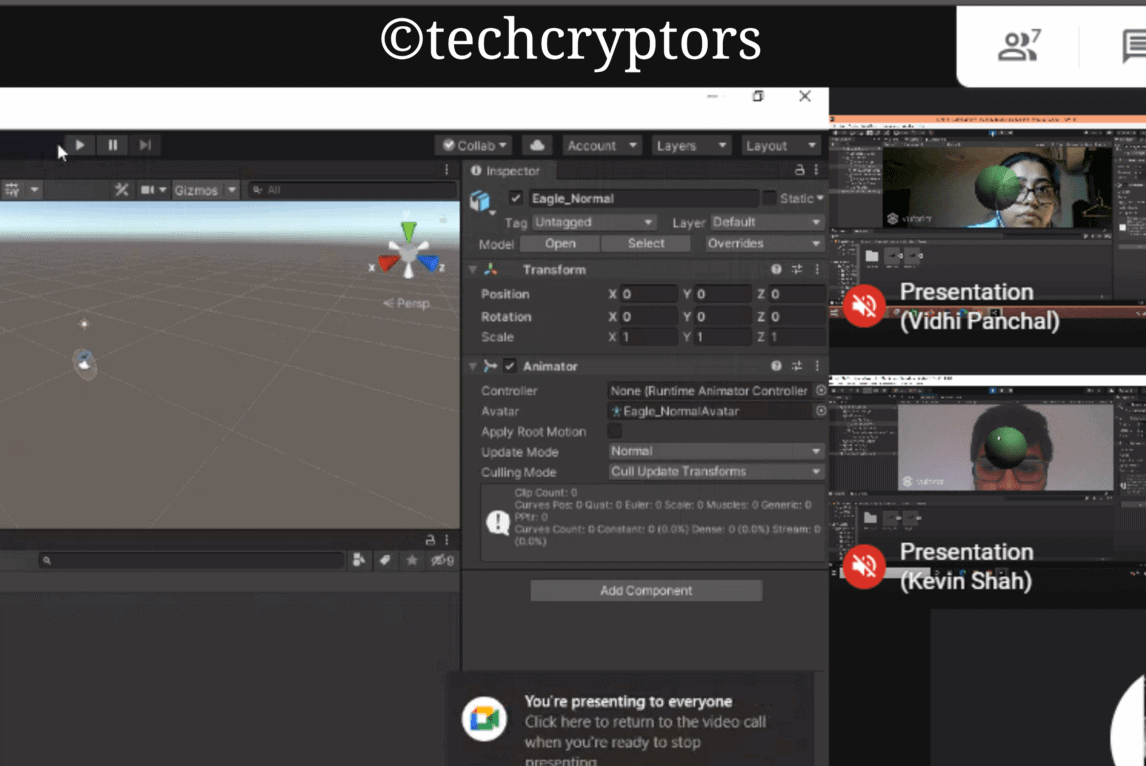Open the Layout dropdown
The height and width of the screenshot is (766, 1146).
tap(781, 145)
